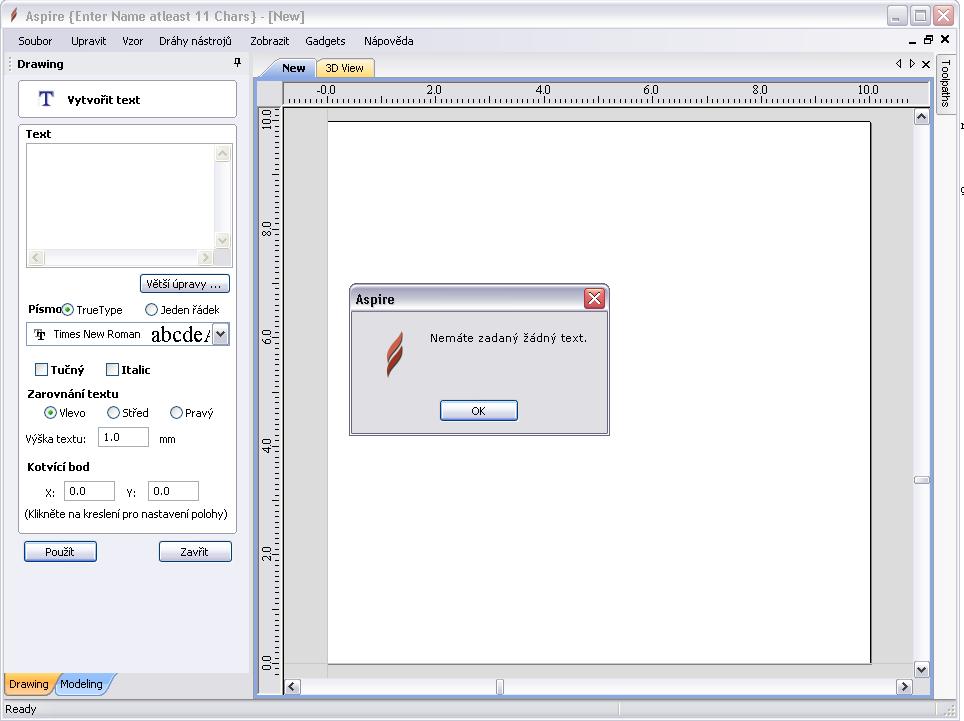
Task: Enable the Italic checkbox
Action: pyautogui.click(x=113, y=370)
